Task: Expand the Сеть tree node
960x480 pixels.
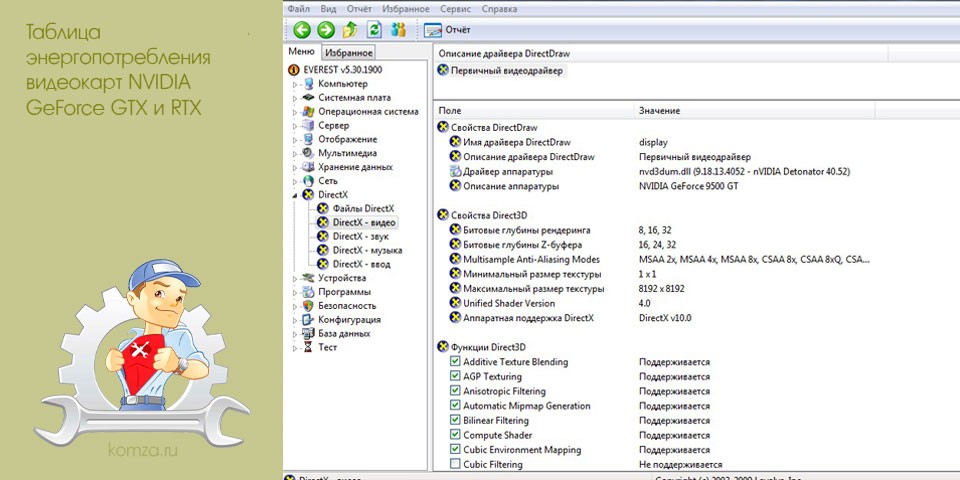Action: [294, 181]
